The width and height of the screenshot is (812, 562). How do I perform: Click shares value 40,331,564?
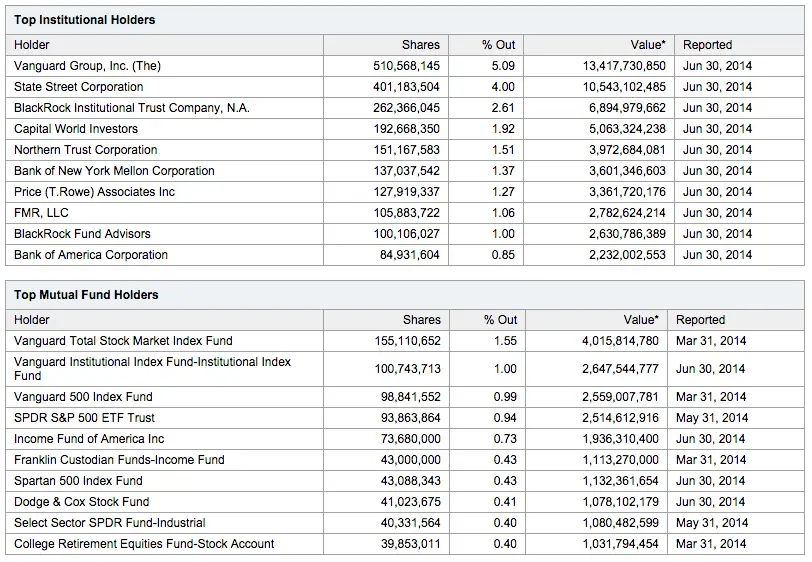[x=411, y=523]
